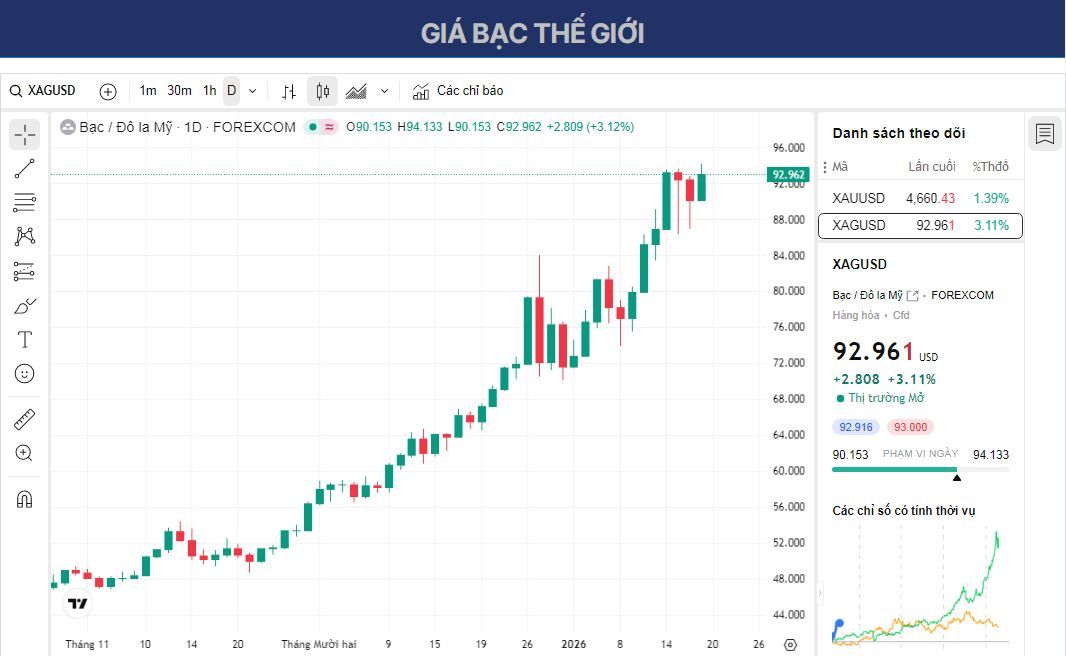
Task: Toggle crosshair cursor mode
Action: click(x=24, y=134)
